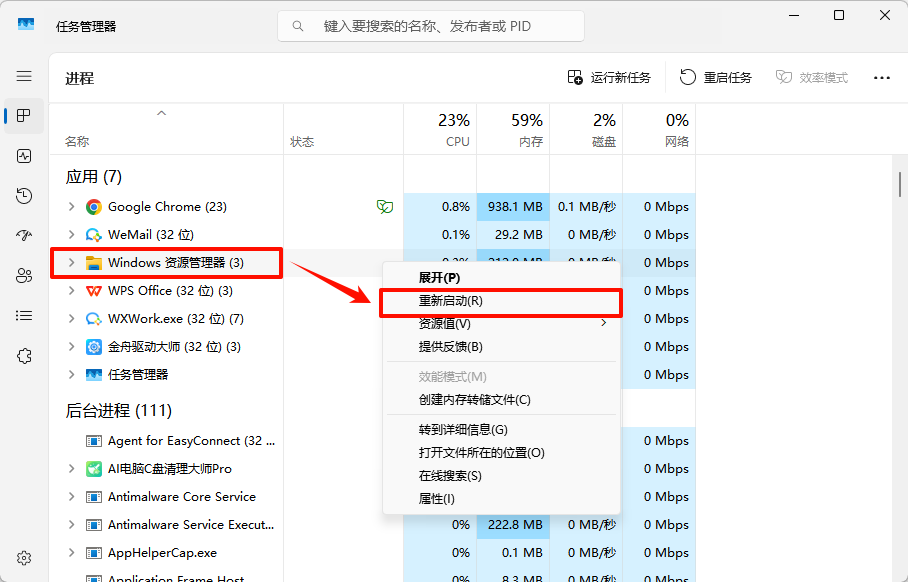Switch to the App history panel
The image size is (908, 582).
22,195
